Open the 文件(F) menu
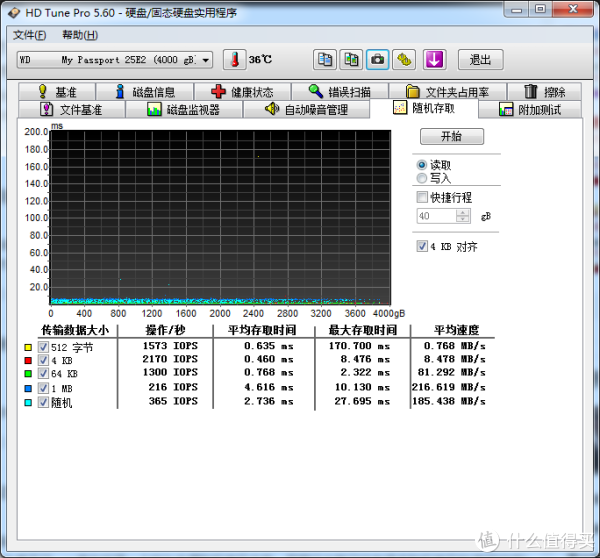The image size is (600, 558). [x=29, y=35]
